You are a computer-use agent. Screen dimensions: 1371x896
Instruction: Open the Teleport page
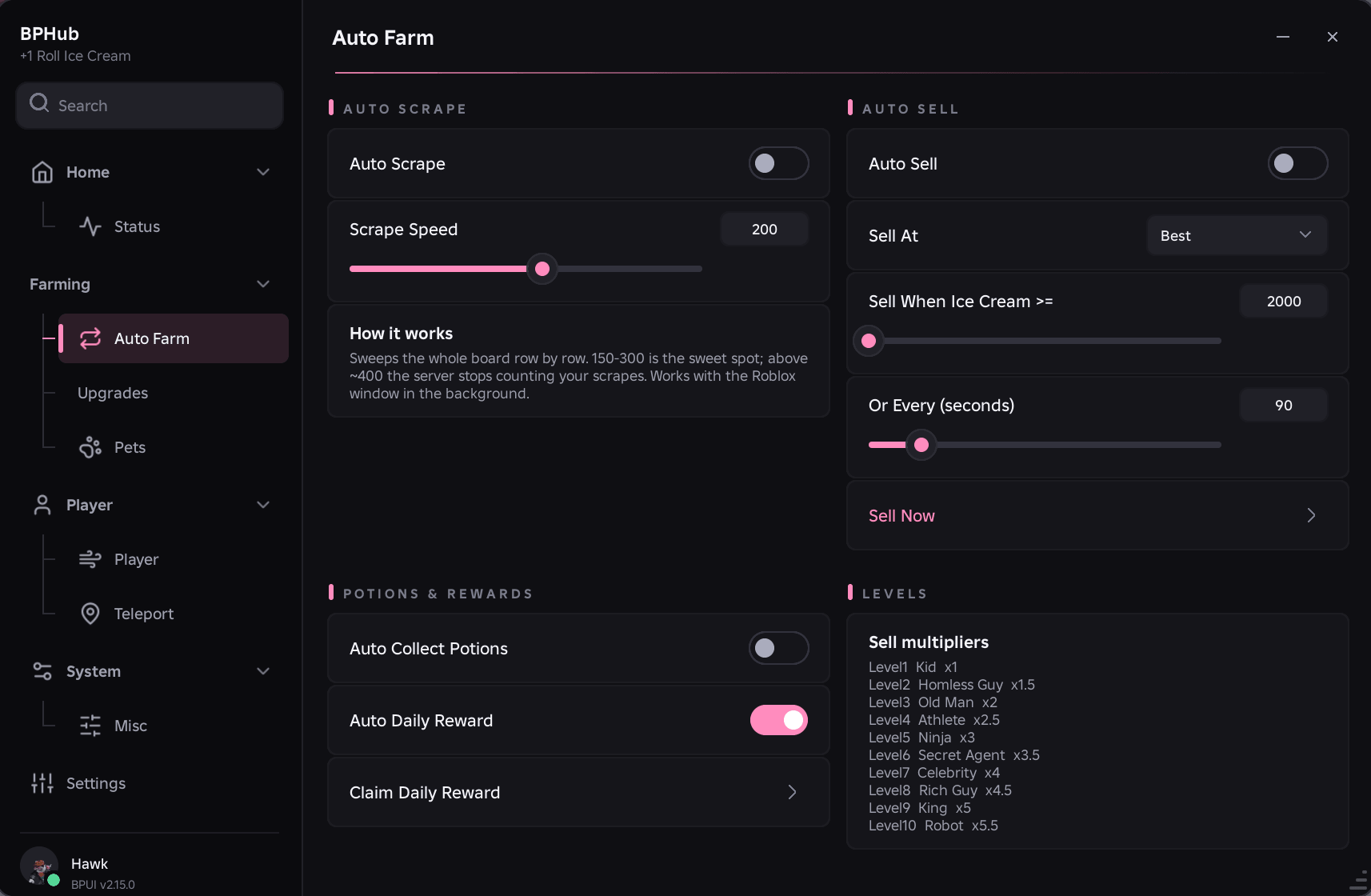tap(174, 614)
